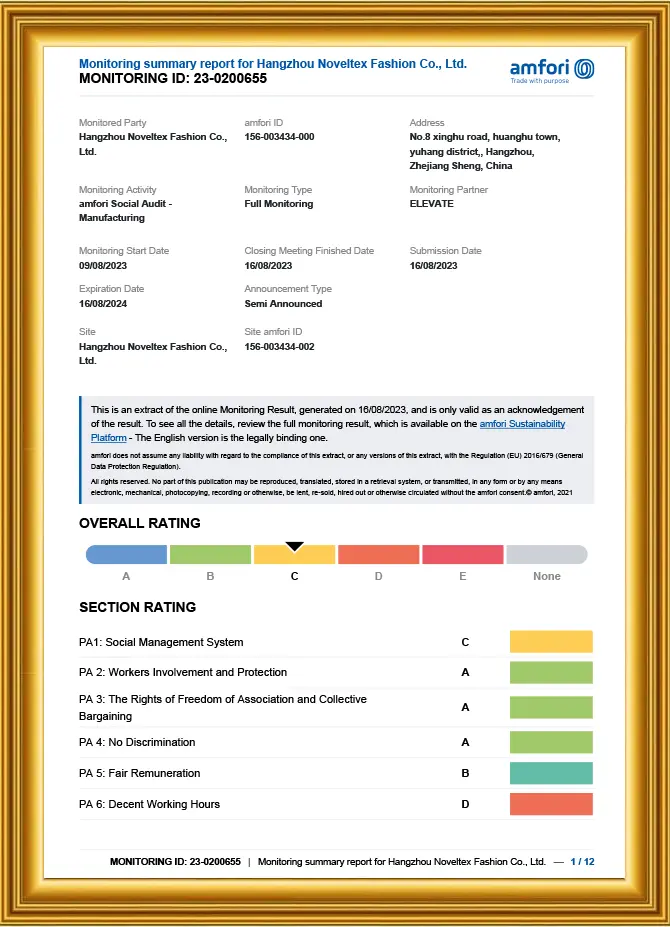Click the Monitoring Activity value amfori Social Audit

(x=125, y=210)
